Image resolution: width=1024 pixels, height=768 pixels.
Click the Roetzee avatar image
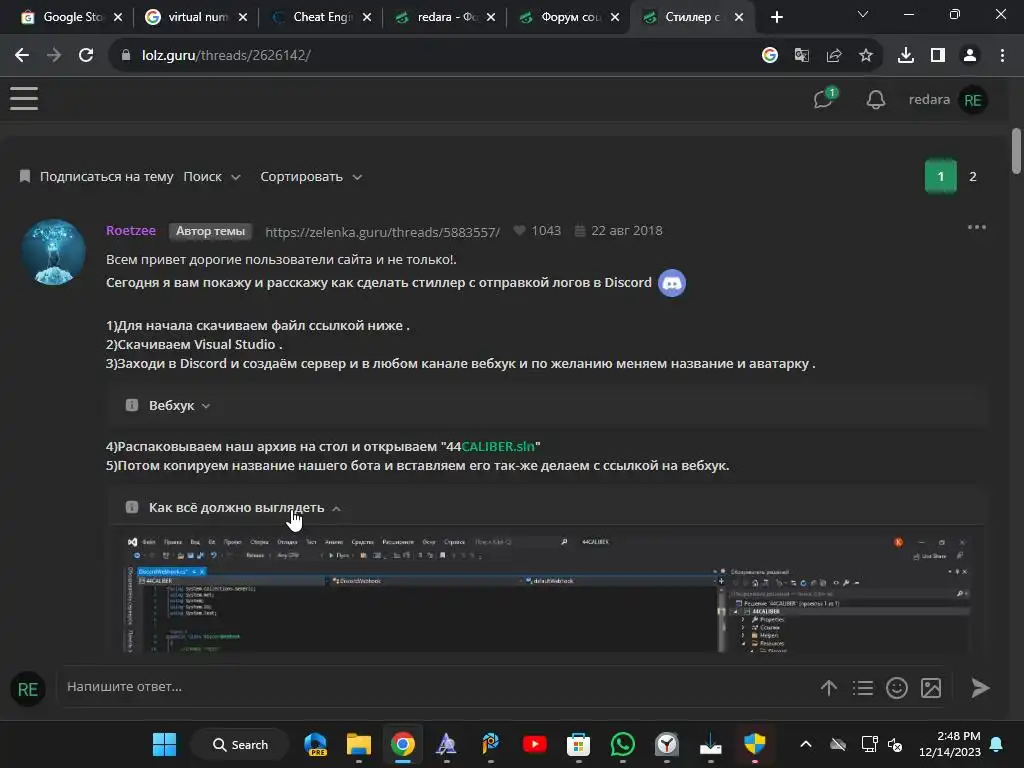(x=54, y=252)
